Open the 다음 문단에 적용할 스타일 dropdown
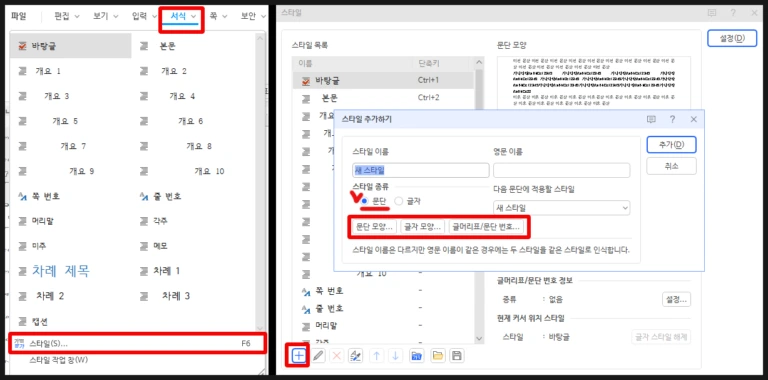768x380 pixels. 561,208
